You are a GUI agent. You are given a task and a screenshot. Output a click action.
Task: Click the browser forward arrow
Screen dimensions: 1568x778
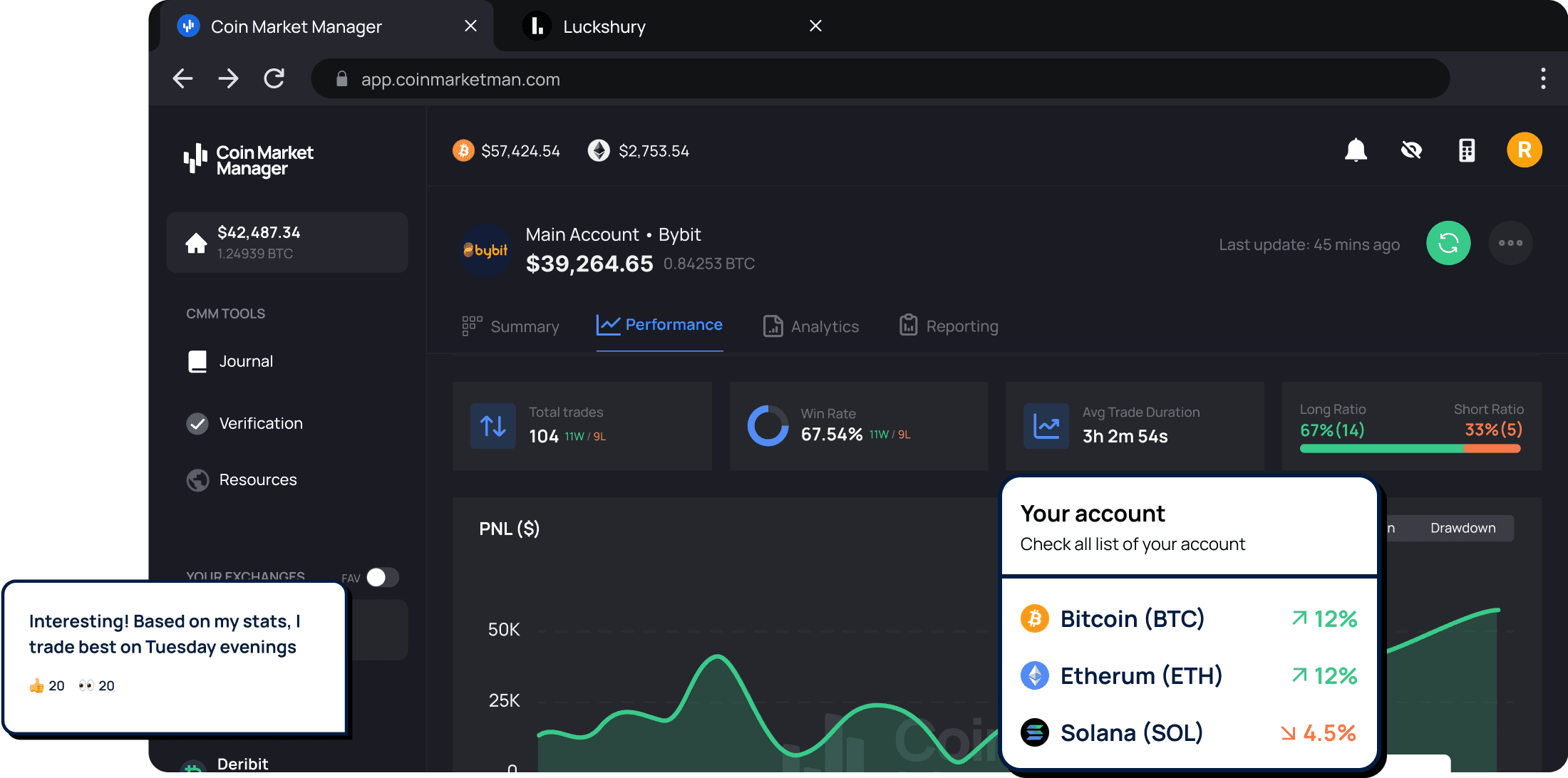[x=229, y=78]
